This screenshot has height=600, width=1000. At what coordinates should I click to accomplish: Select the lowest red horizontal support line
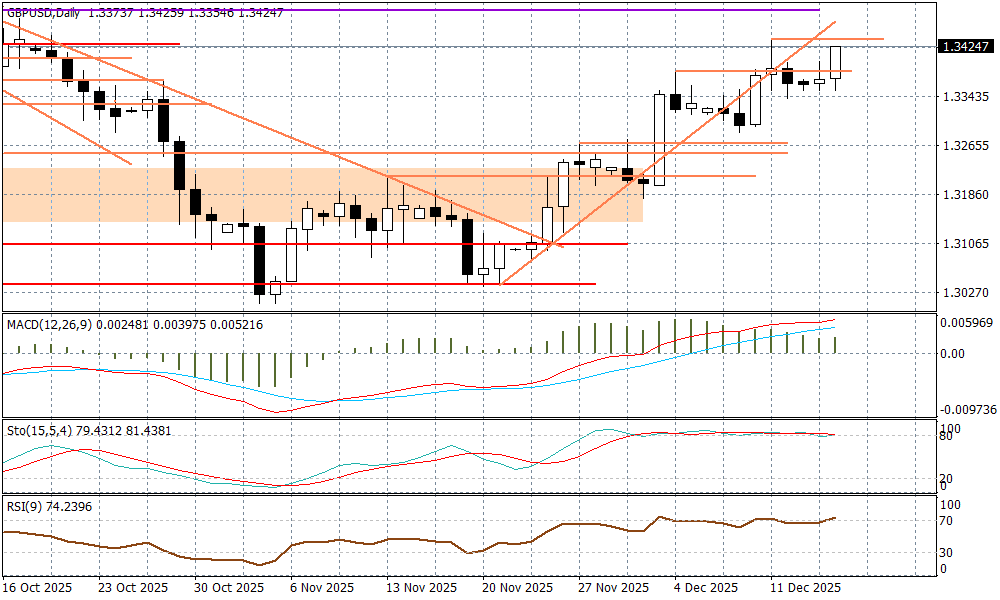pos(300,284)
